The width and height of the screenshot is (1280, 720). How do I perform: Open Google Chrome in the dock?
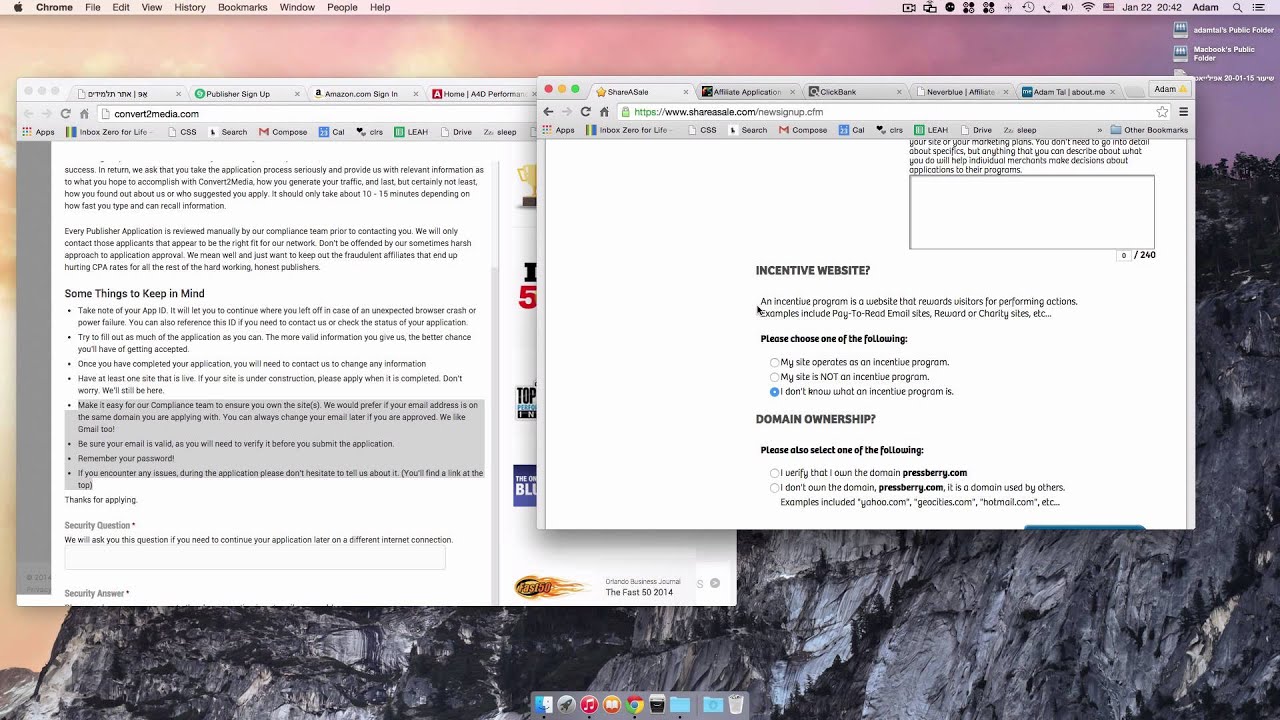pyautogui.click(x=634, y=705)
